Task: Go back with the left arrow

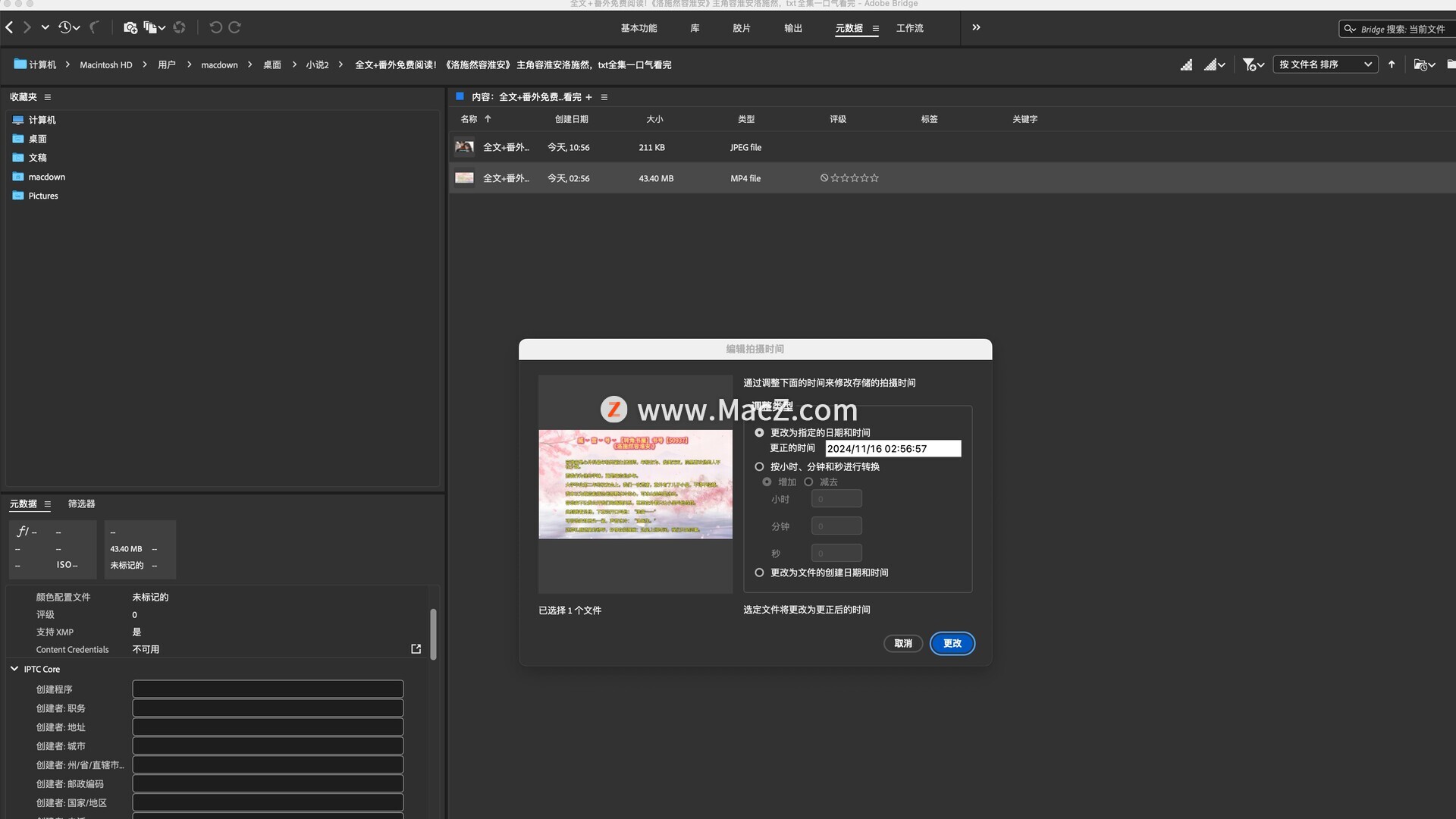Action: click(x=9, y=27)
